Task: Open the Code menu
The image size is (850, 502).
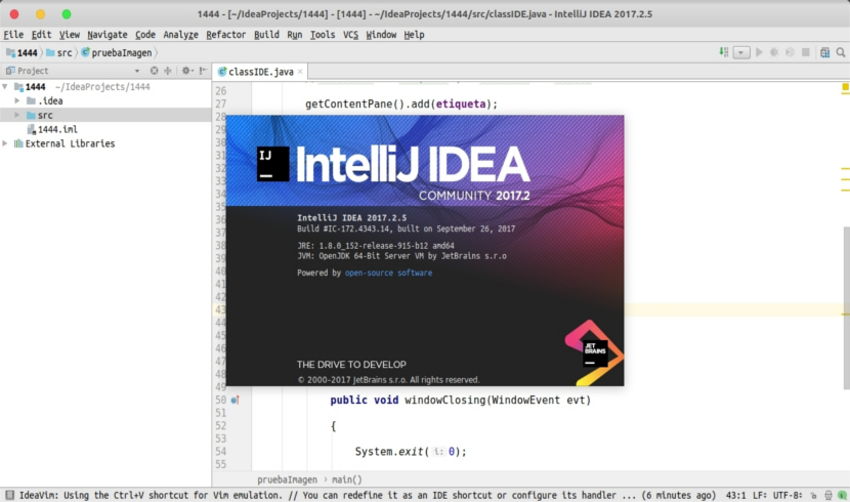Action: coord(145,35)
